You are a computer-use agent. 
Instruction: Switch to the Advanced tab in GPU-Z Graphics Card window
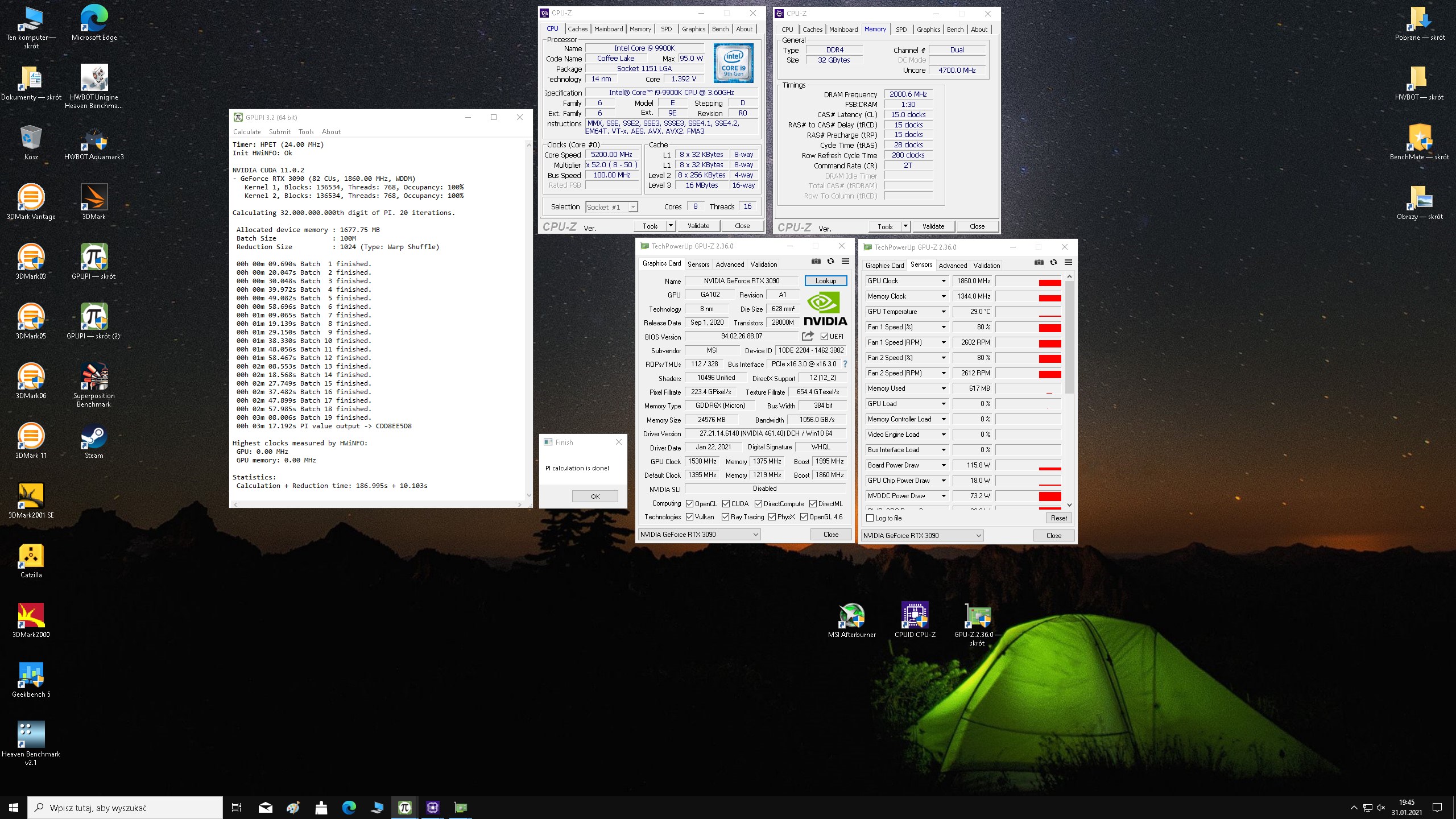pyautogui.click(x=730, y=264)
